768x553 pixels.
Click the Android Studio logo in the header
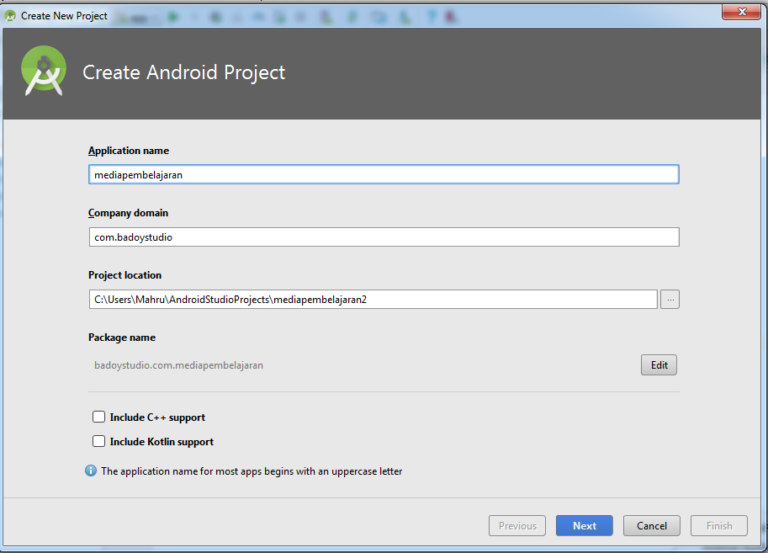click(x=43, y=71)
